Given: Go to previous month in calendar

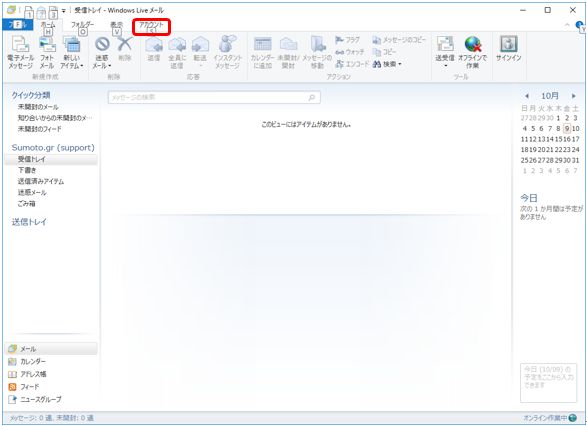Looking at the screenshot, I should pos(527,96).
